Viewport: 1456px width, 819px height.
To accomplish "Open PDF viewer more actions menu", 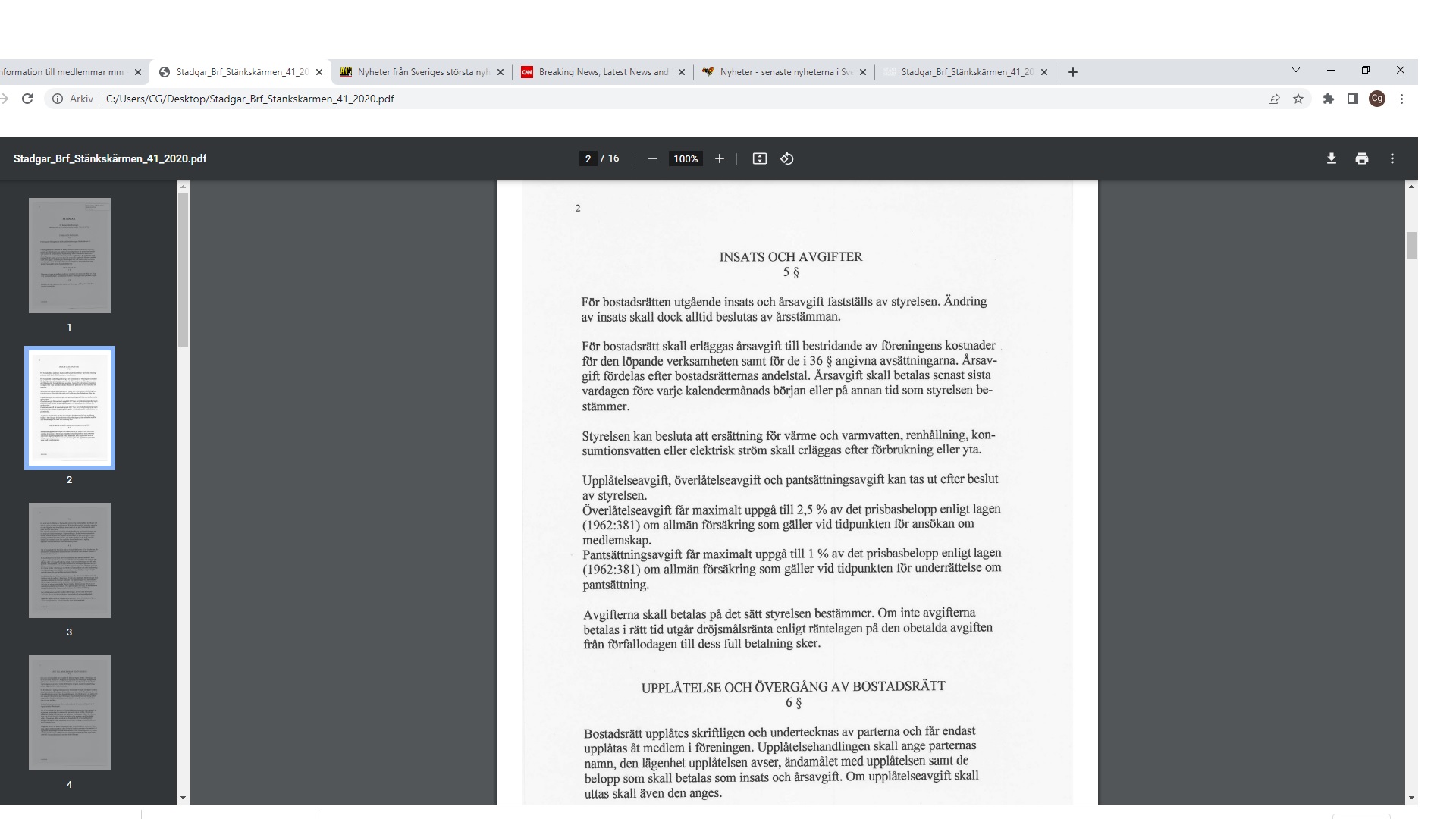I will click(1392, 158).
